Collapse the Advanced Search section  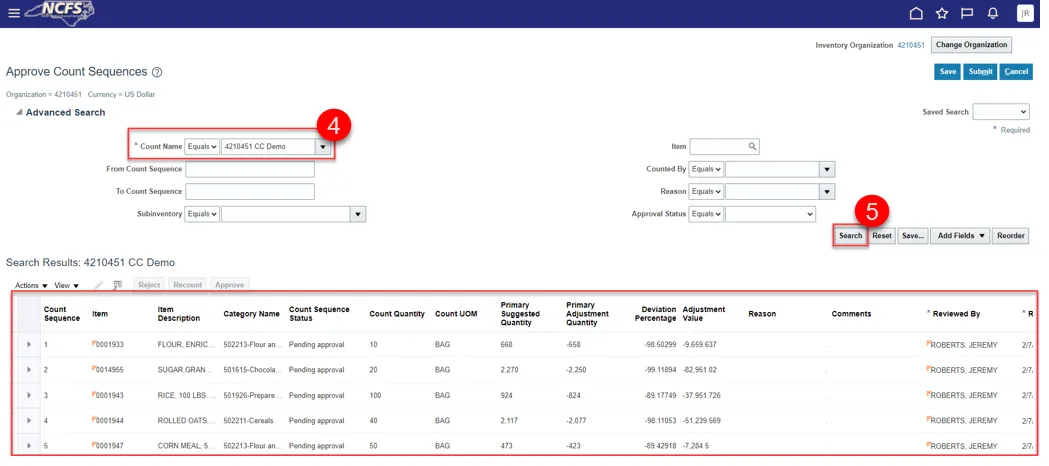pos(19,113)
